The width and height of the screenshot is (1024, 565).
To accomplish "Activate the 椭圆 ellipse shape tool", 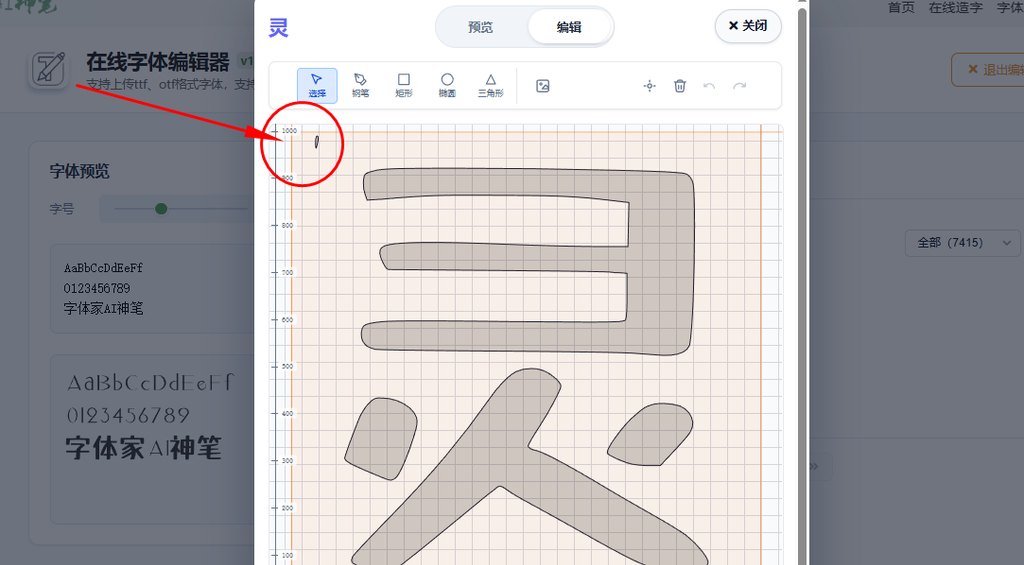I will (447, 86).
